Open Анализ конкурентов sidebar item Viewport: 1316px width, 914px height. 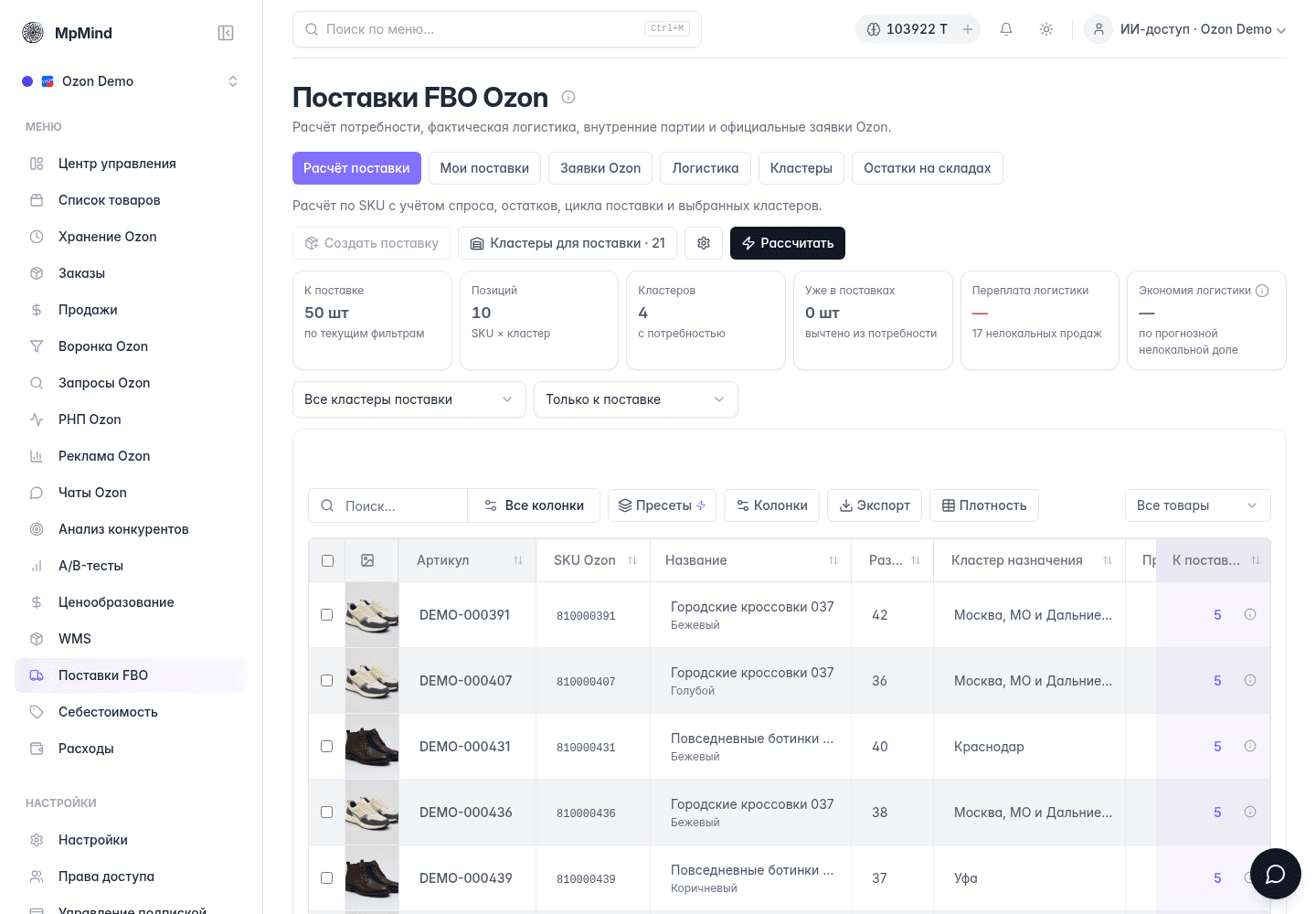131,529
